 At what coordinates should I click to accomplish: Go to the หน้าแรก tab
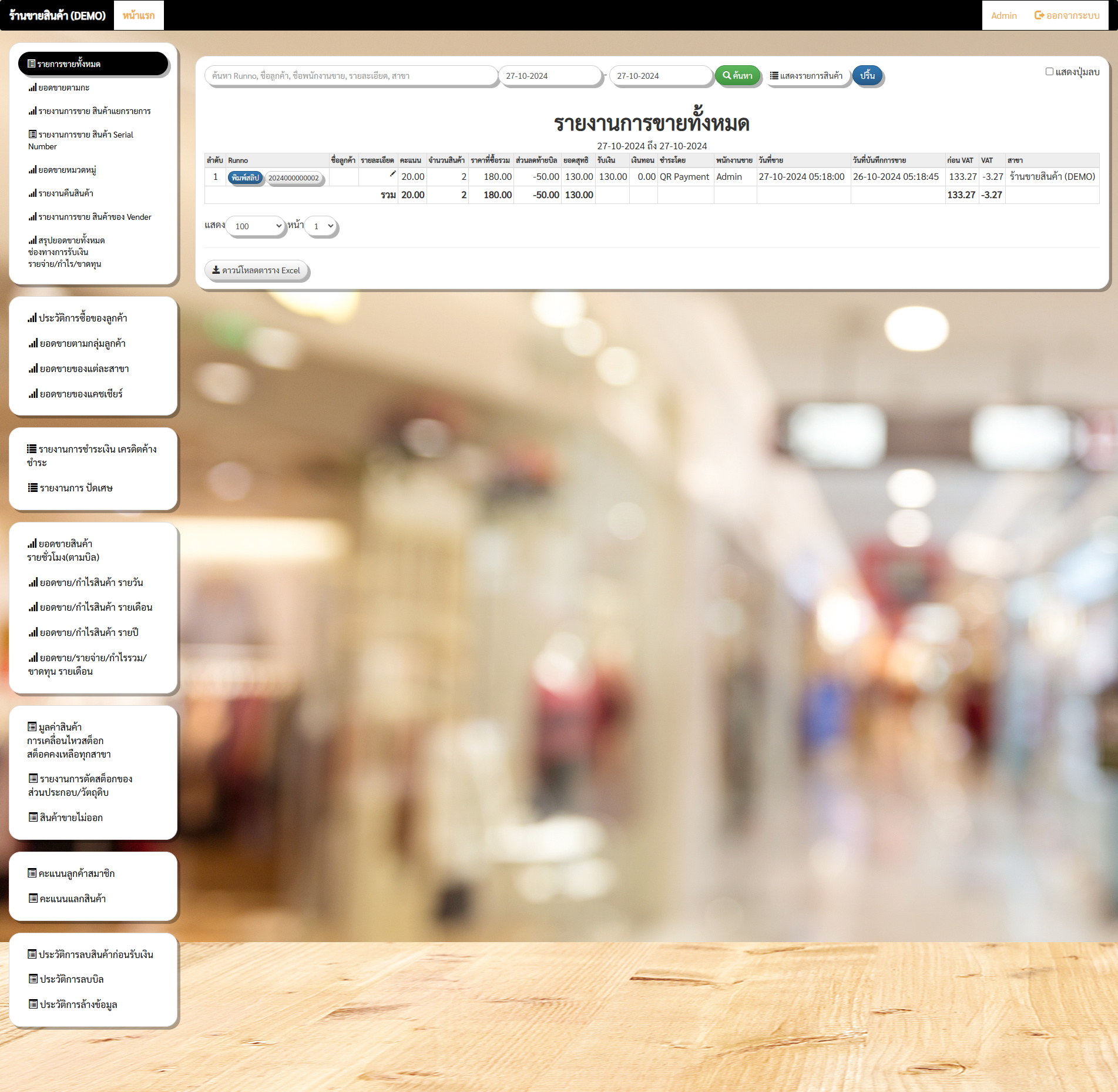click(139, 15)
